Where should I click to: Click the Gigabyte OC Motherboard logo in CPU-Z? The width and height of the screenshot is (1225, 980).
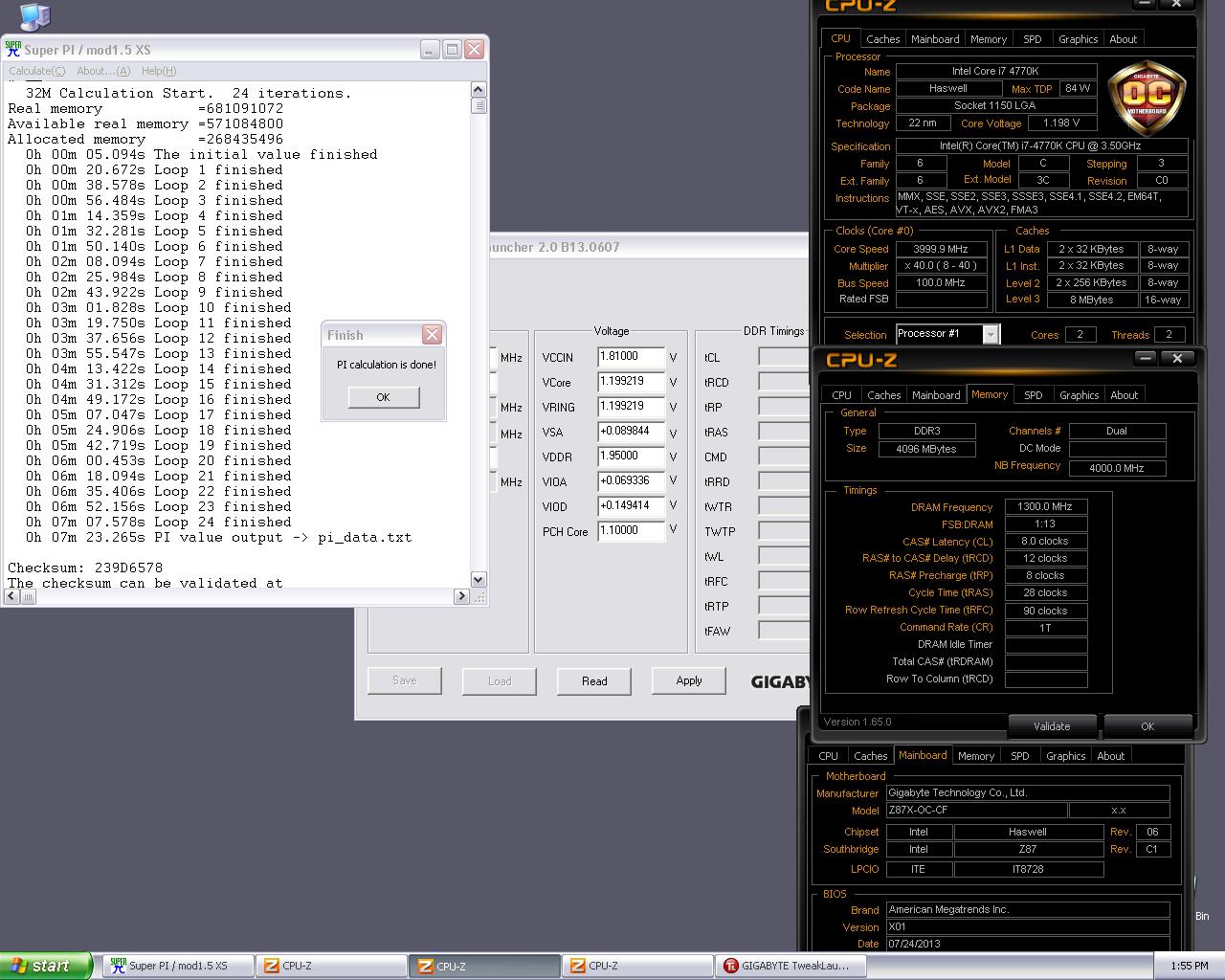(1147, 100)
